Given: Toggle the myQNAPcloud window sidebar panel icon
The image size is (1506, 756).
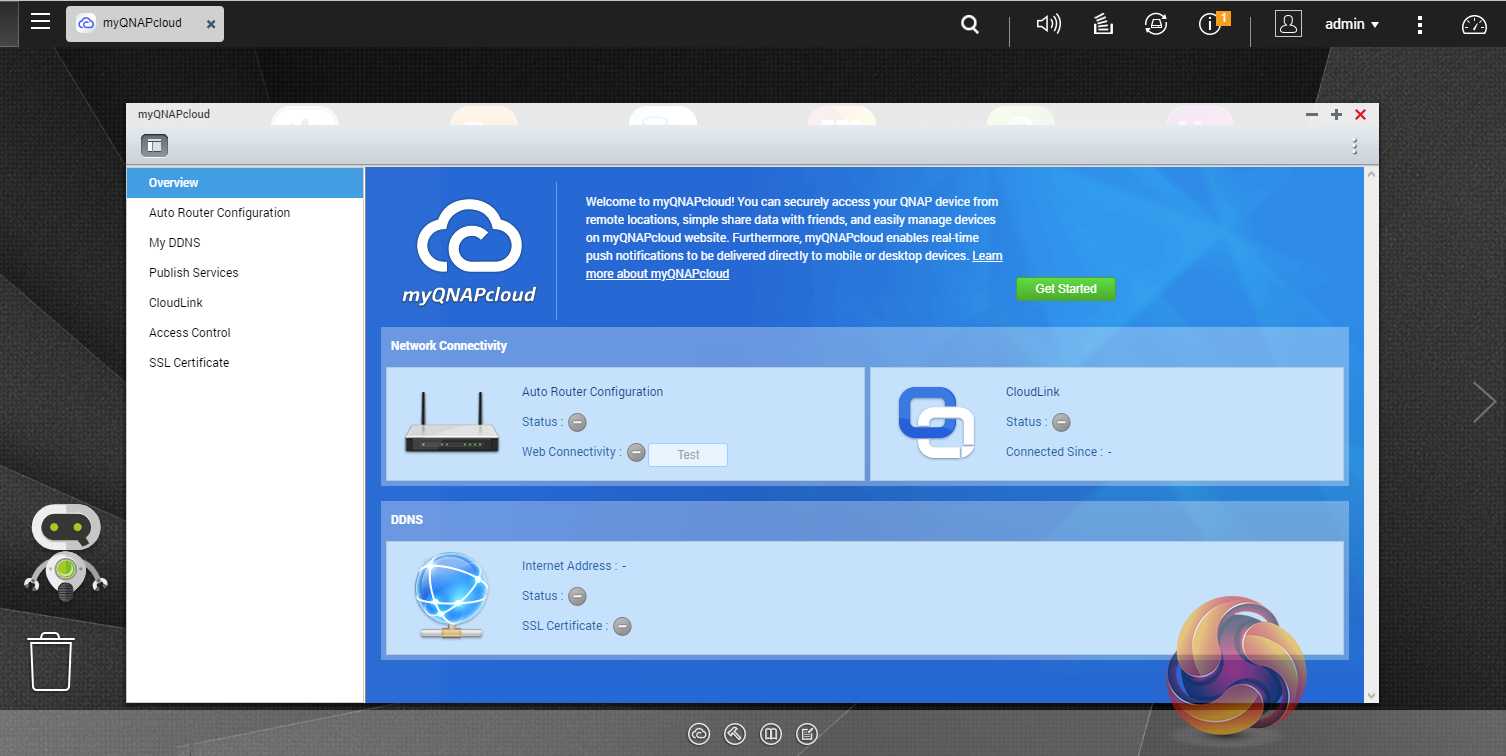Looking at the screenshot, I should tap(154, 145).
